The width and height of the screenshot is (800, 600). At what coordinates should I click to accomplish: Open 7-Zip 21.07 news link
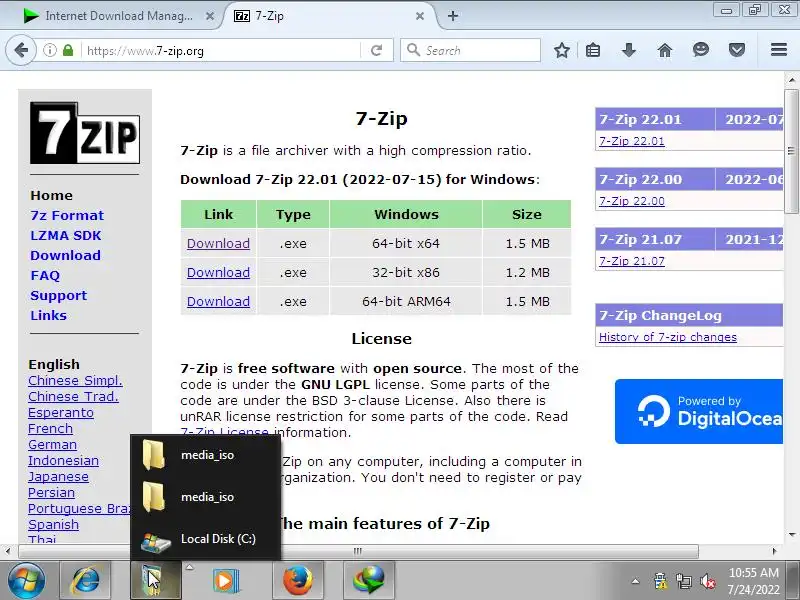click(x=632, y=261)
